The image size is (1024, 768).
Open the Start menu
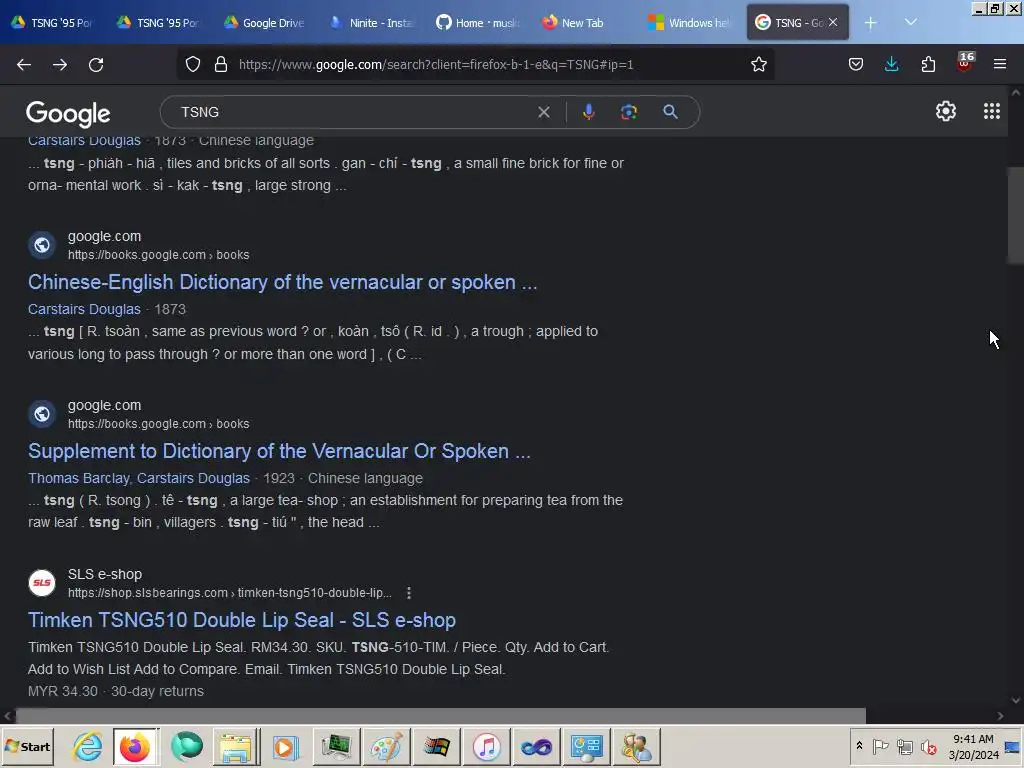[x=27, y=747]
